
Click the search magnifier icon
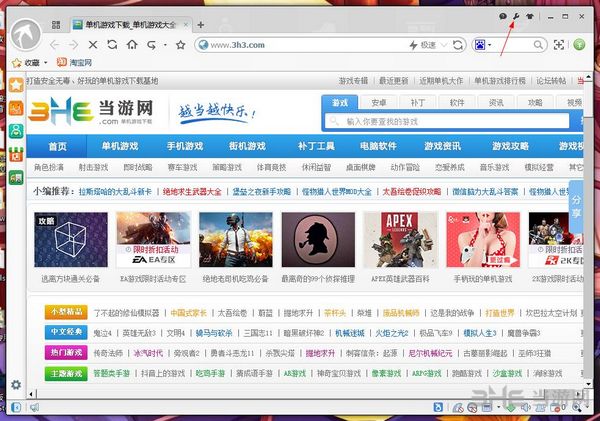pos(538,45)
